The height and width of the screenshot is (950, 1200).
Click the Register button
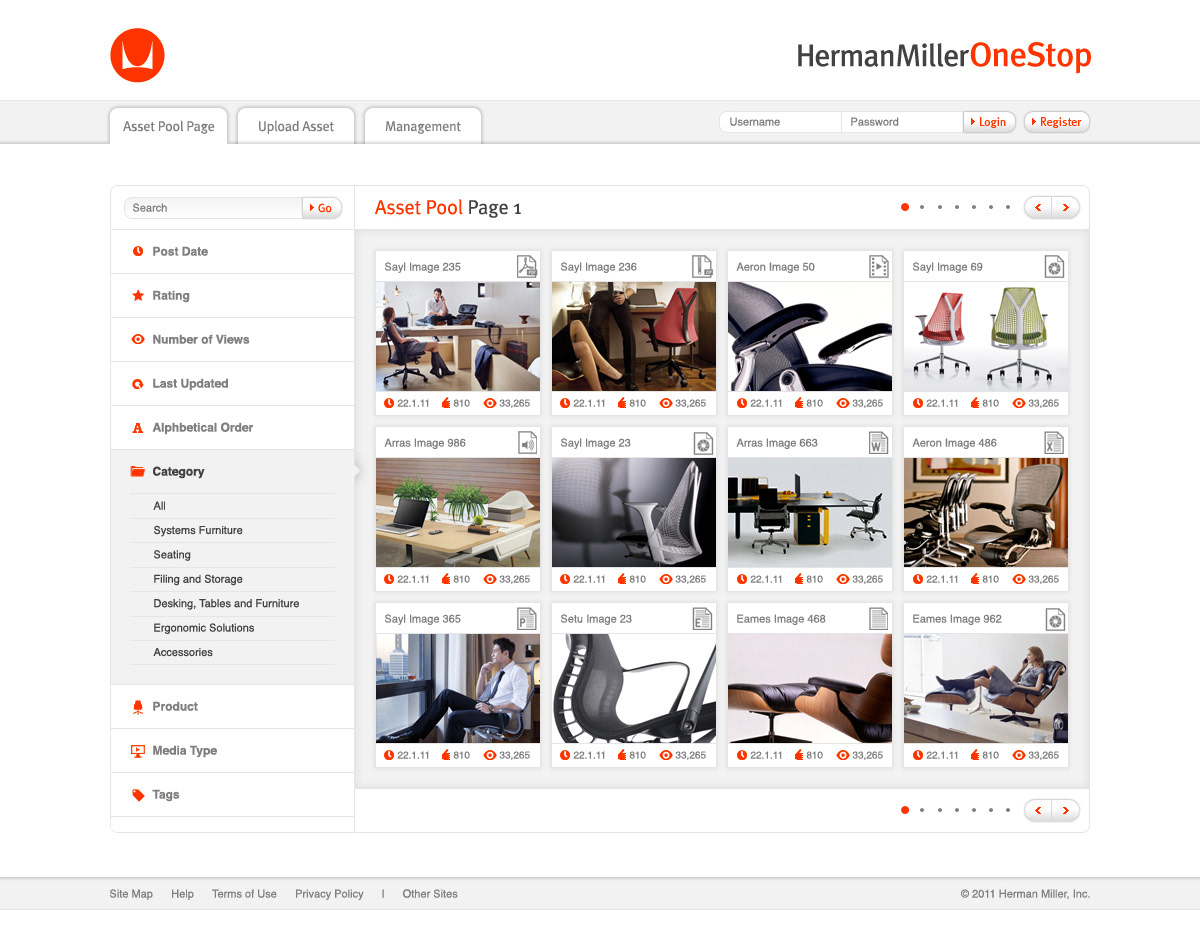(1057, 122)
